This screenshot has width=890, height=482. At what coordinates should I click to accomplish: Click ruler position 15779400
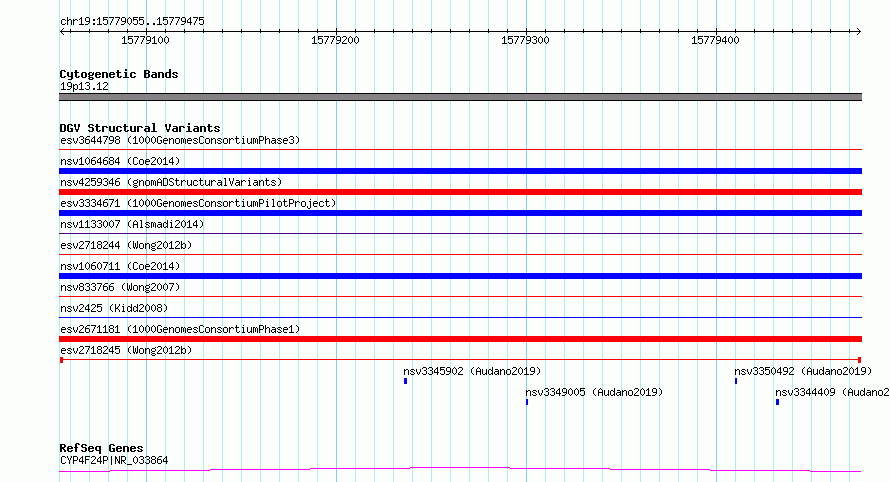(715, 40)
